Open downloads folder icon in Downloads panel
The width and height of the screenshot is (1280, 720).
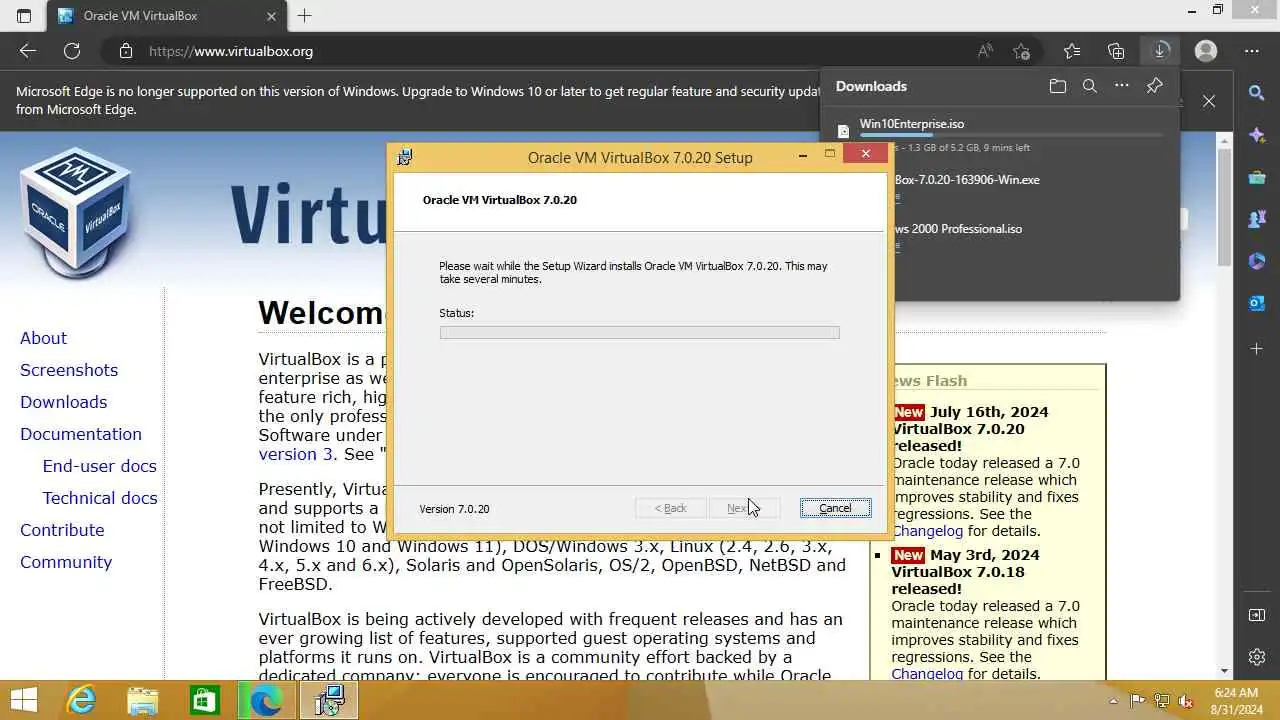click(x=1058, y=86)
